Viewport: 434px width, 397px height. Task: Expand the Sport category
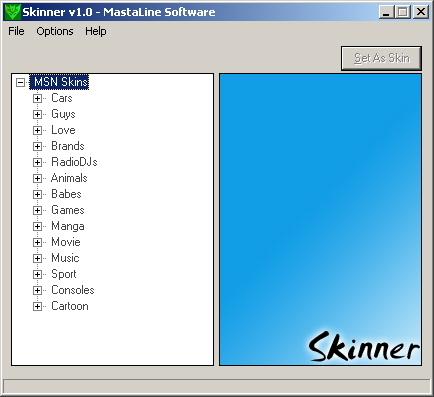point(37,274)
